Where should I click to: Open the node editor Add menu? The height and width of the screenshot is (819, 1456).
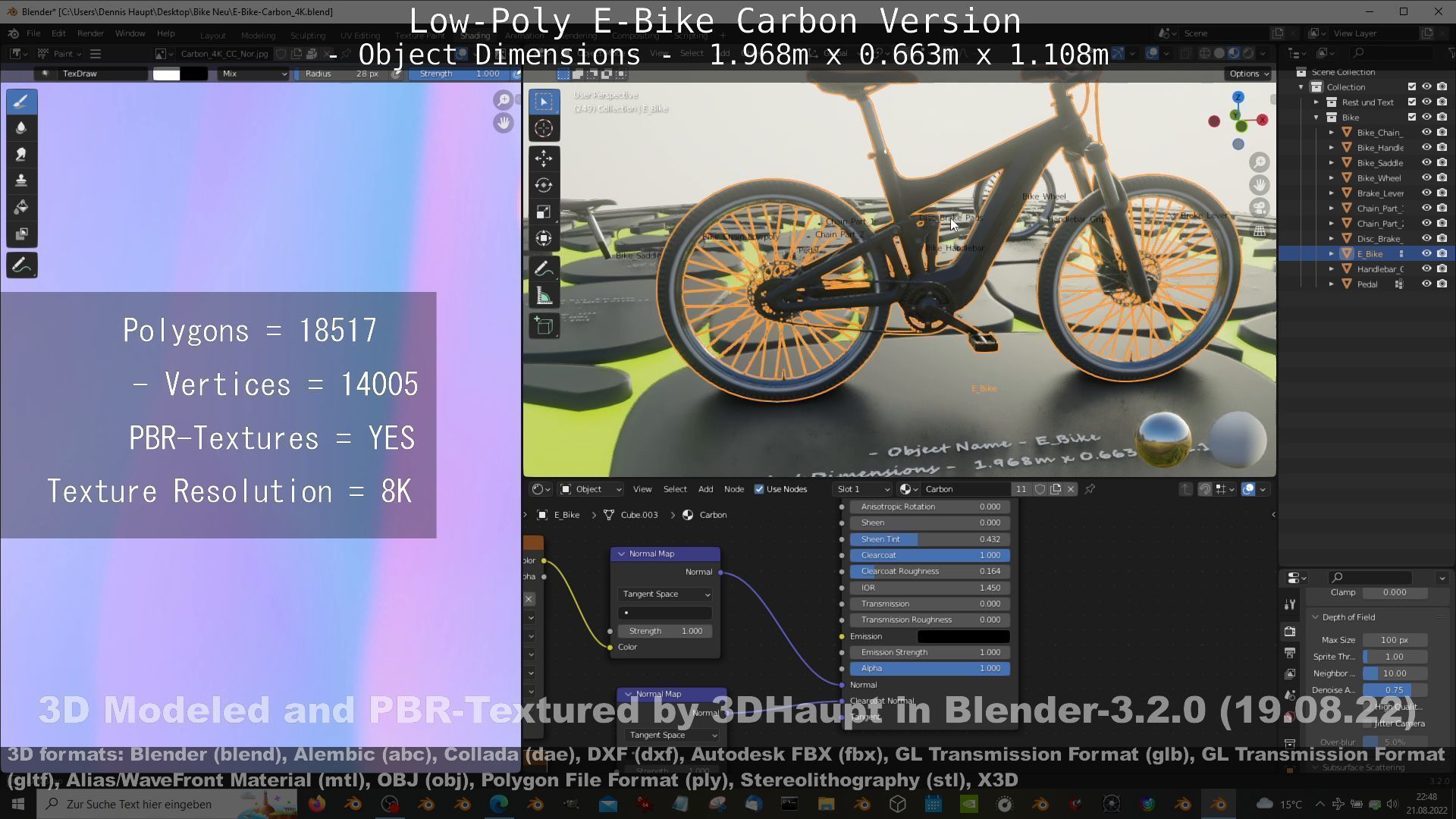click(x=705, y=489)
